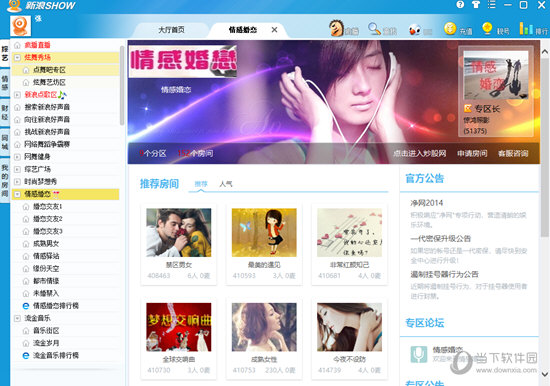Open the 综艺 vertical side tab
550x386 pixels.
pos(5,54)
